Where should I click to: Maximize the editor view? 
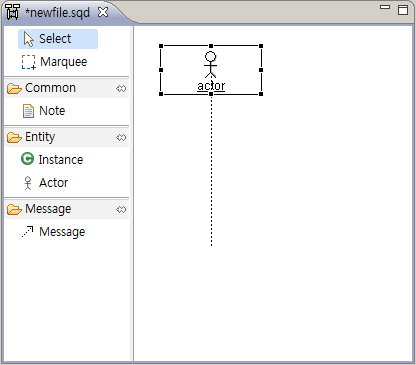tap(403, 10)
